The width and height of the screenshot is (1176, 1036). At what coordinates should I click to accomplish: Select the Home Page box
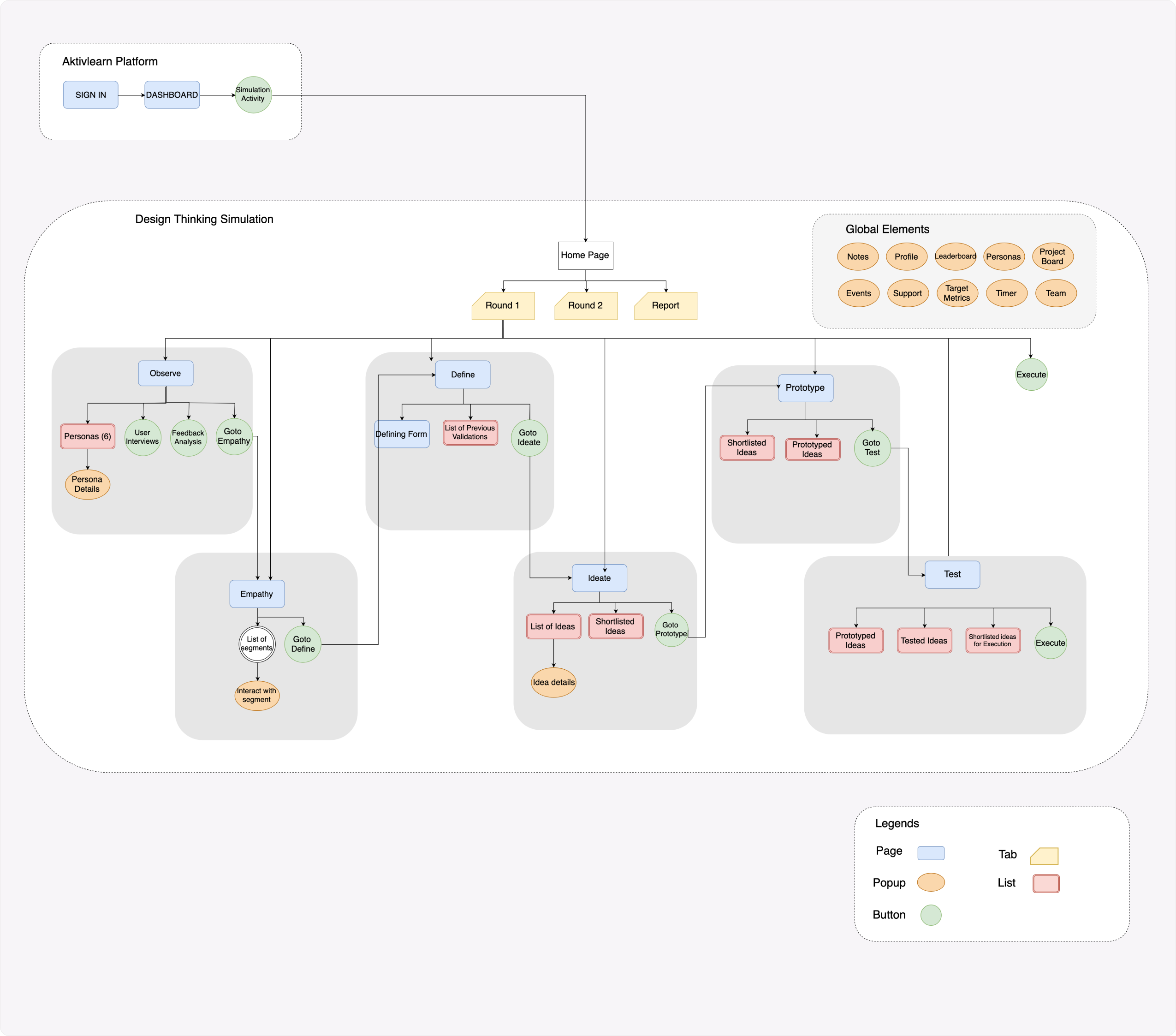click(x=585, y=256)
